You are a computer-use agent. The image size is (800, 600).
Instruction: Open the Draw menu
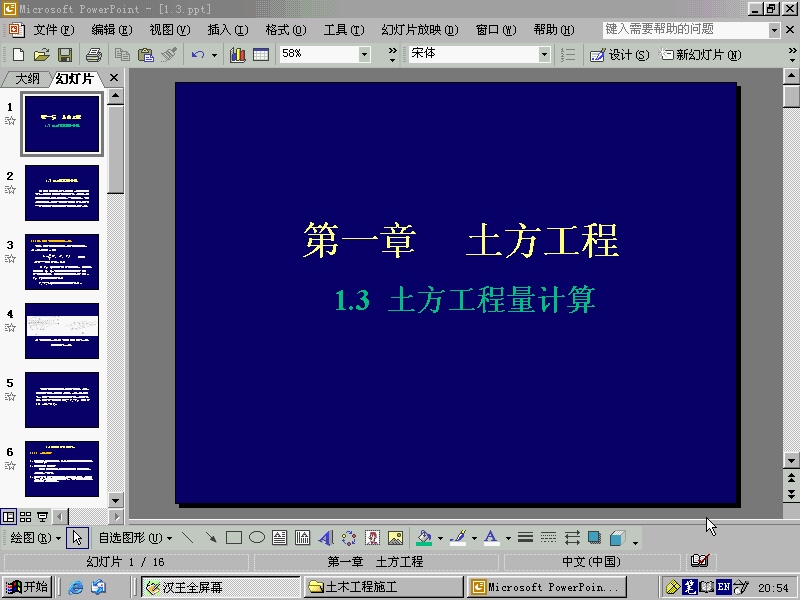(x=35, y=537)
